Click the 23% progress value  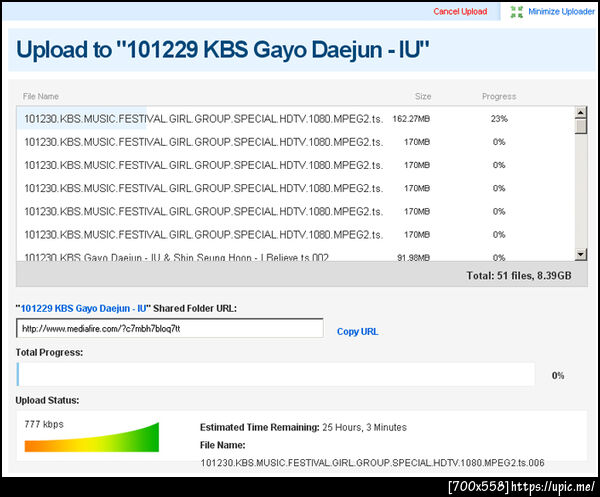pyautogui.click(x=499, y=119)
